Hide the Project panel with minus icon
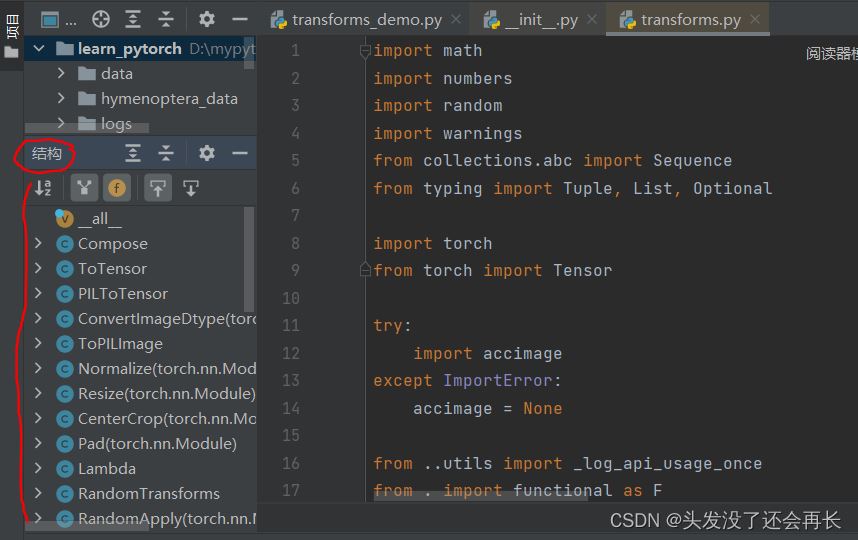 point(239,19)
